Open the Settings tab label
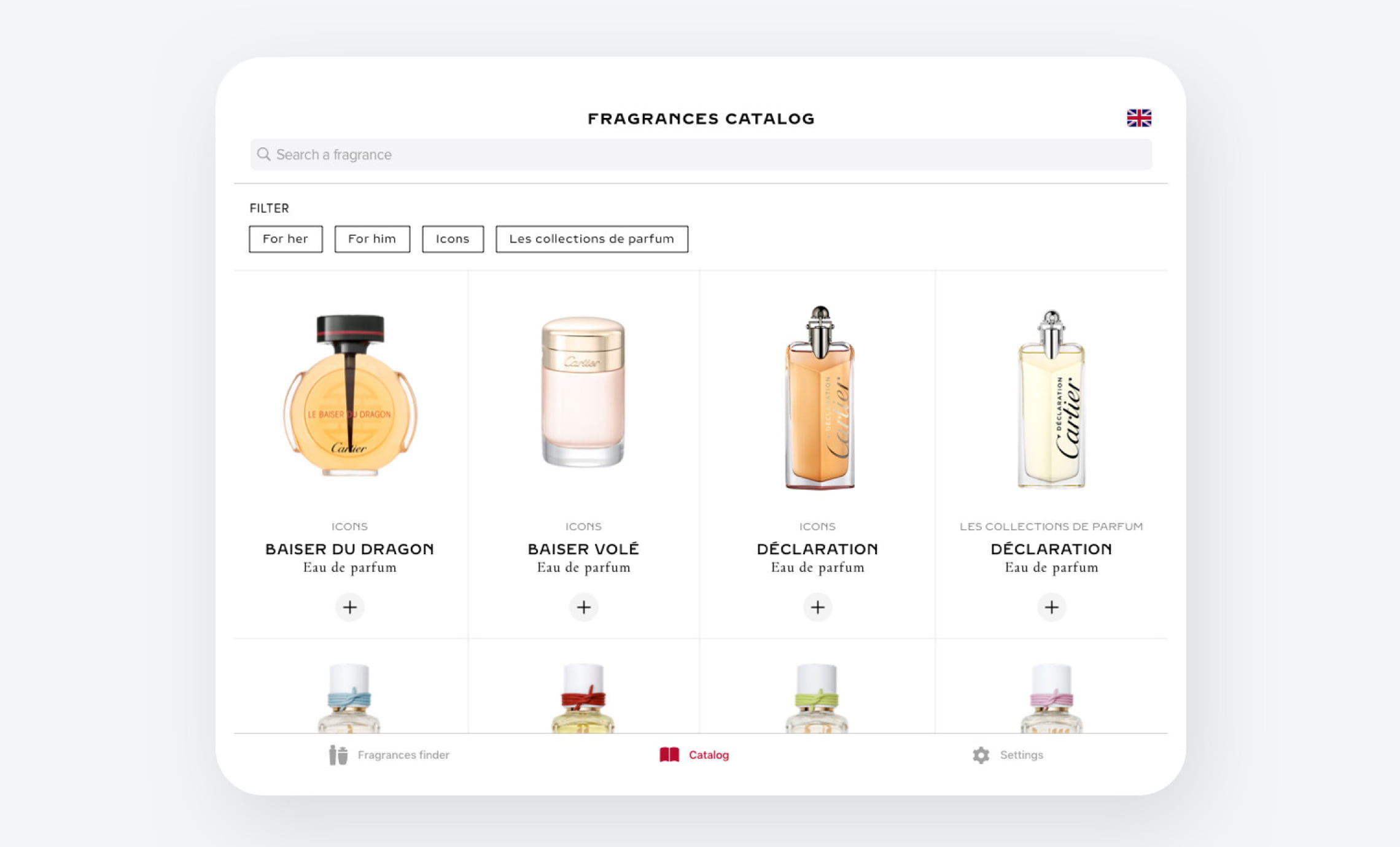Image resolution: width=1400 pixels, height=847 pixels. [1021, 755]
